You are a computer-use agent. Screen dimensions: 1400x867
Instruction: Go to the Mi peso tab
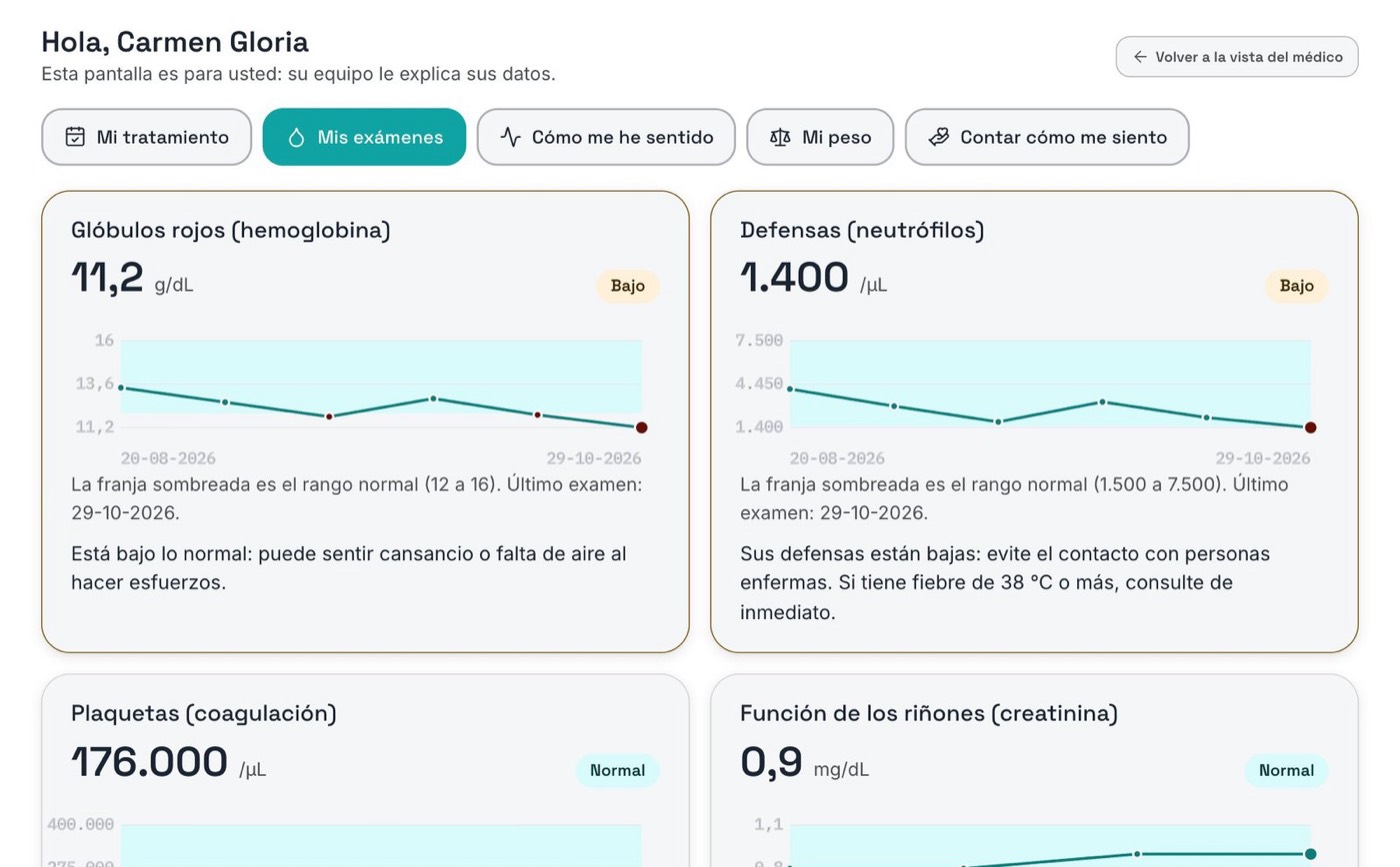click(820, 137)
